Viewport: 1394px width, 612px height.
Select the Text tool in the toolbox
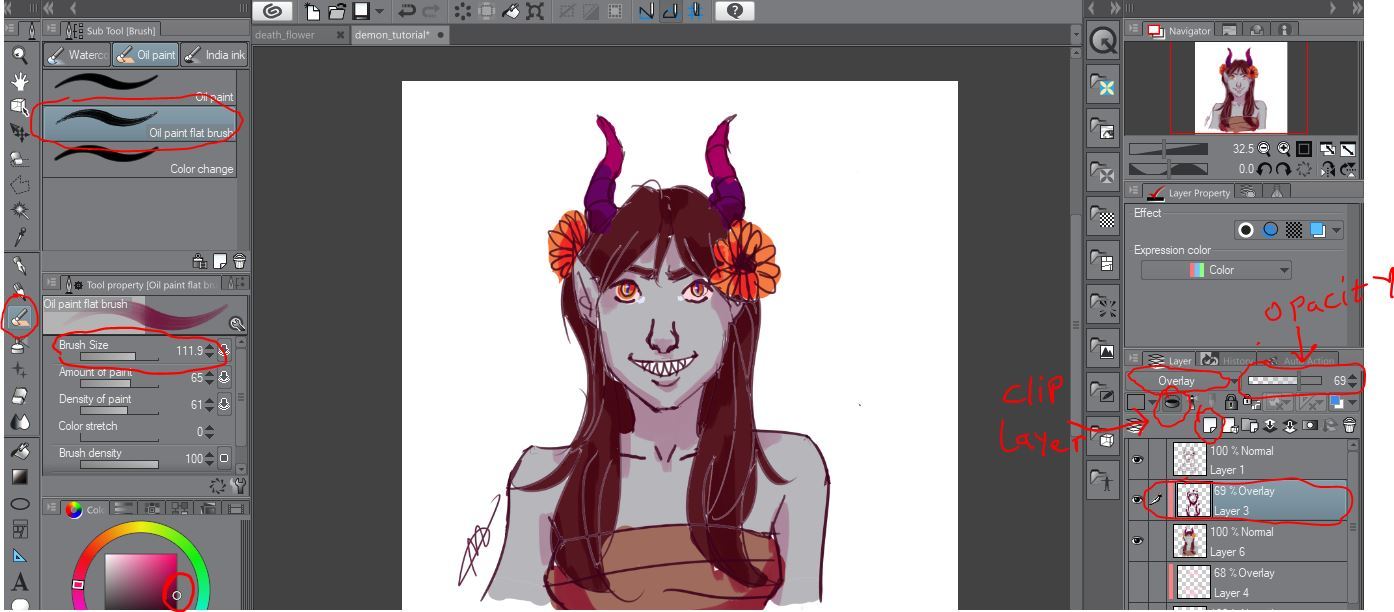(19, 583)
